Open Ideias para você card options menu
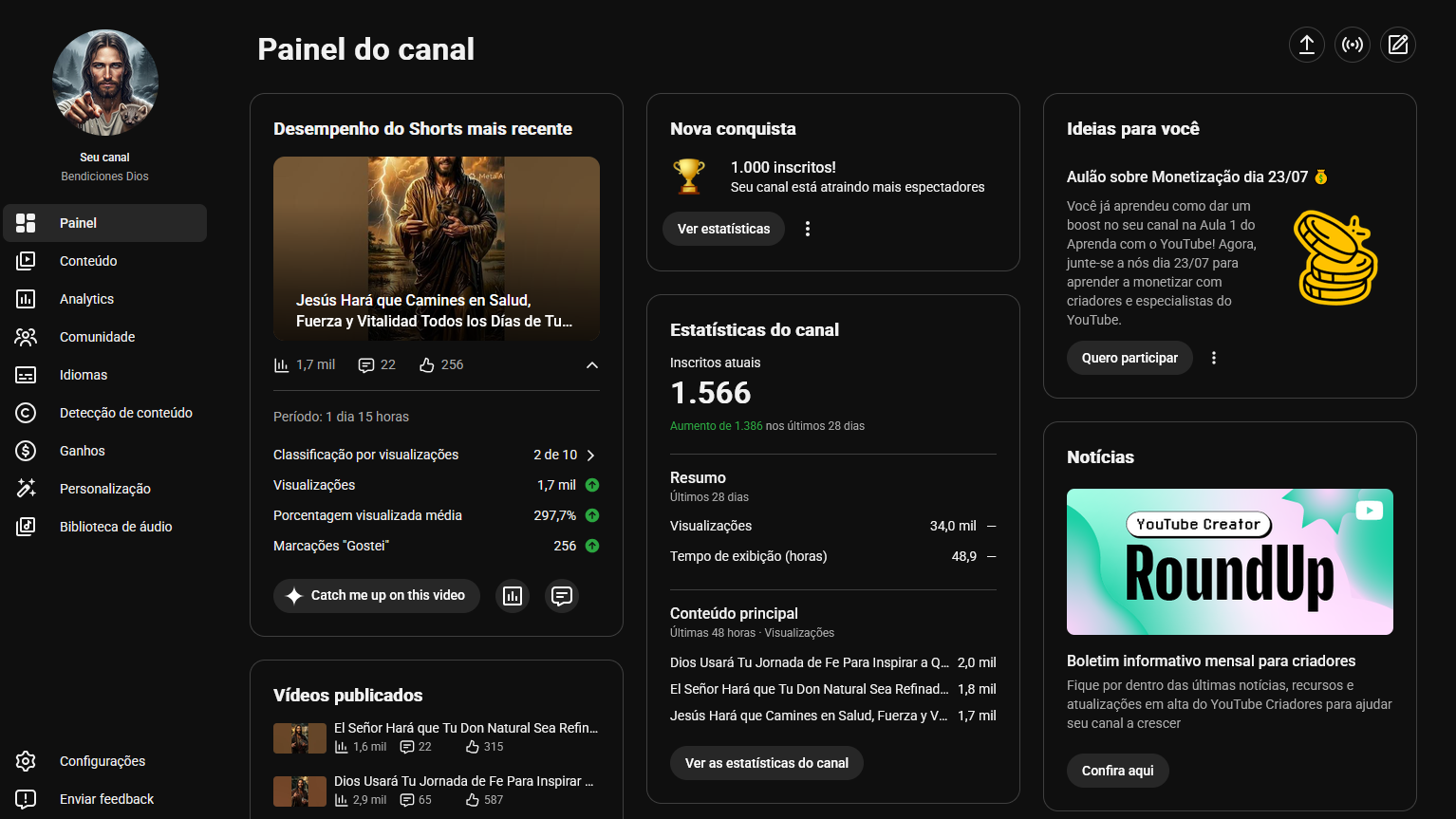 click(1214, 358)
